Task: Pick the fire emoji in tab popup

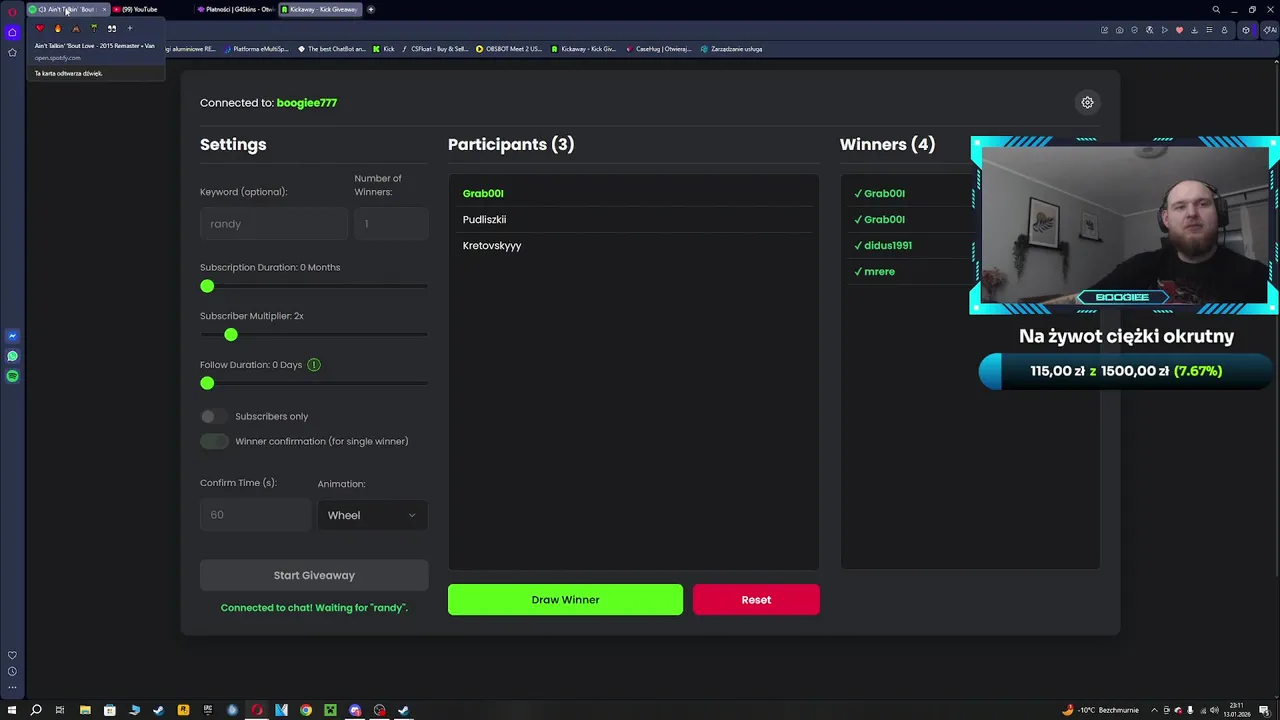Action: coord(57,28)
